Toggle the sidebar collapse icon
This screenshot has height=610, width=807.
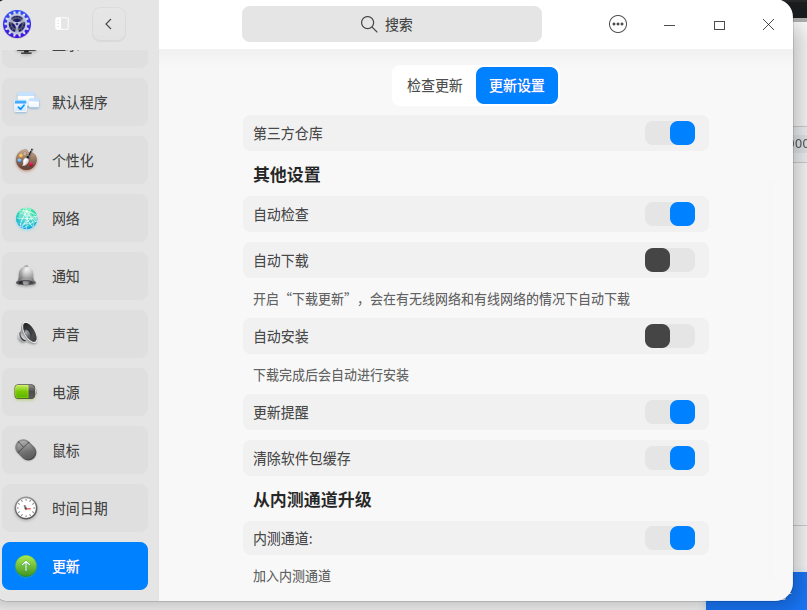[x=62, y=24]
